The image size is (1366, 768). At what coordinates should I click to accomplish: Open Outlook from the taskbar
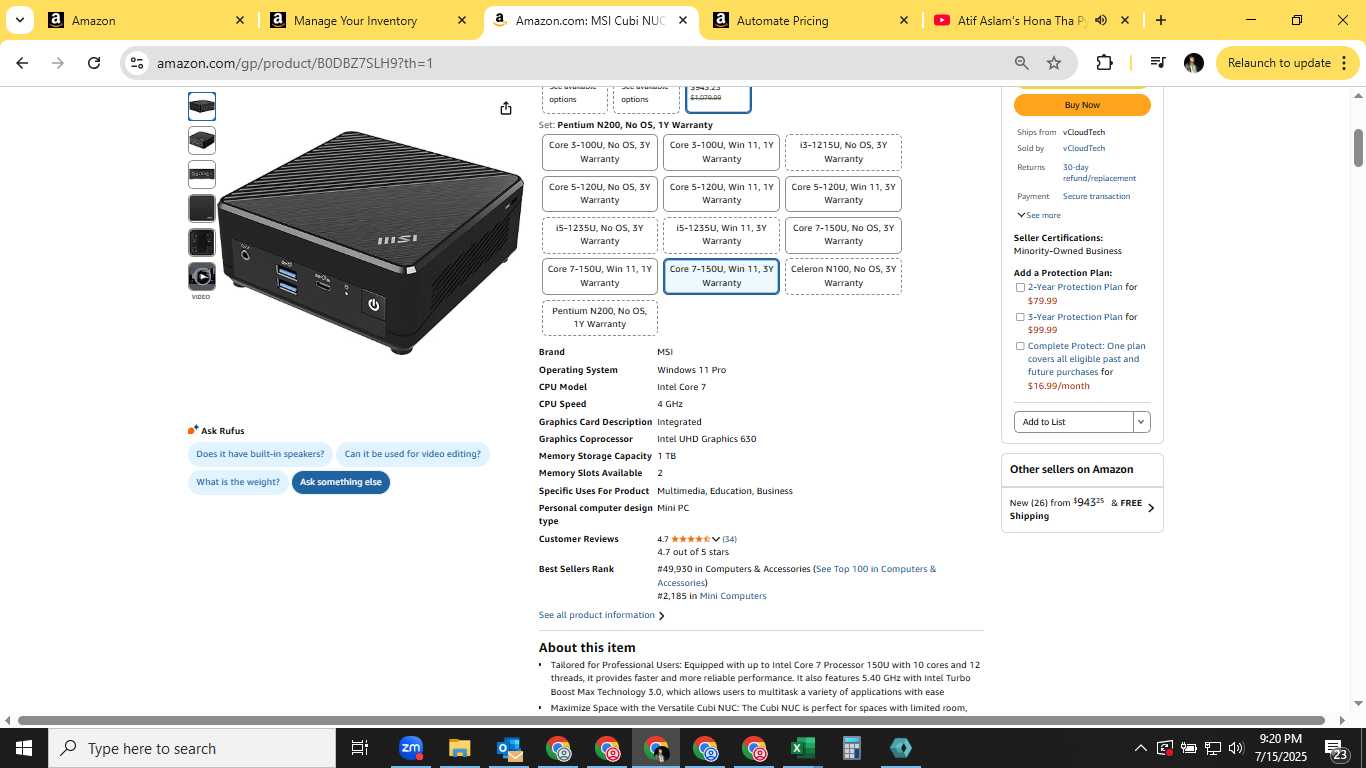pos(509,748)
